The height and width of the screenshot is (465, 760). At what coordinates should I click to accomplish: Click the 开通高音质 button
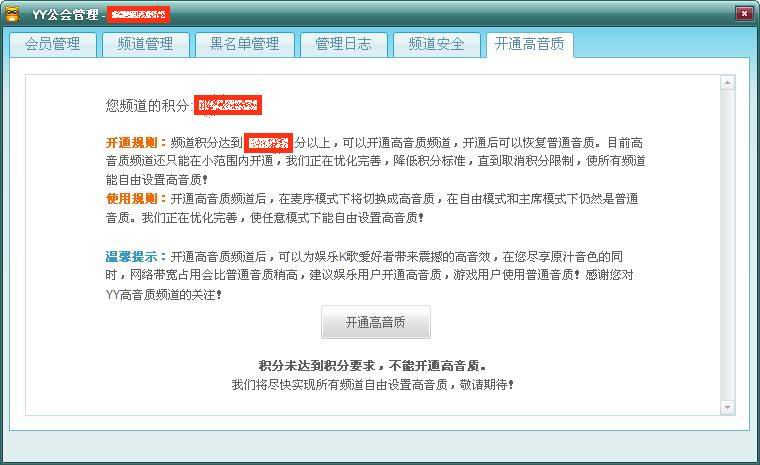click(x=376, y=322)
